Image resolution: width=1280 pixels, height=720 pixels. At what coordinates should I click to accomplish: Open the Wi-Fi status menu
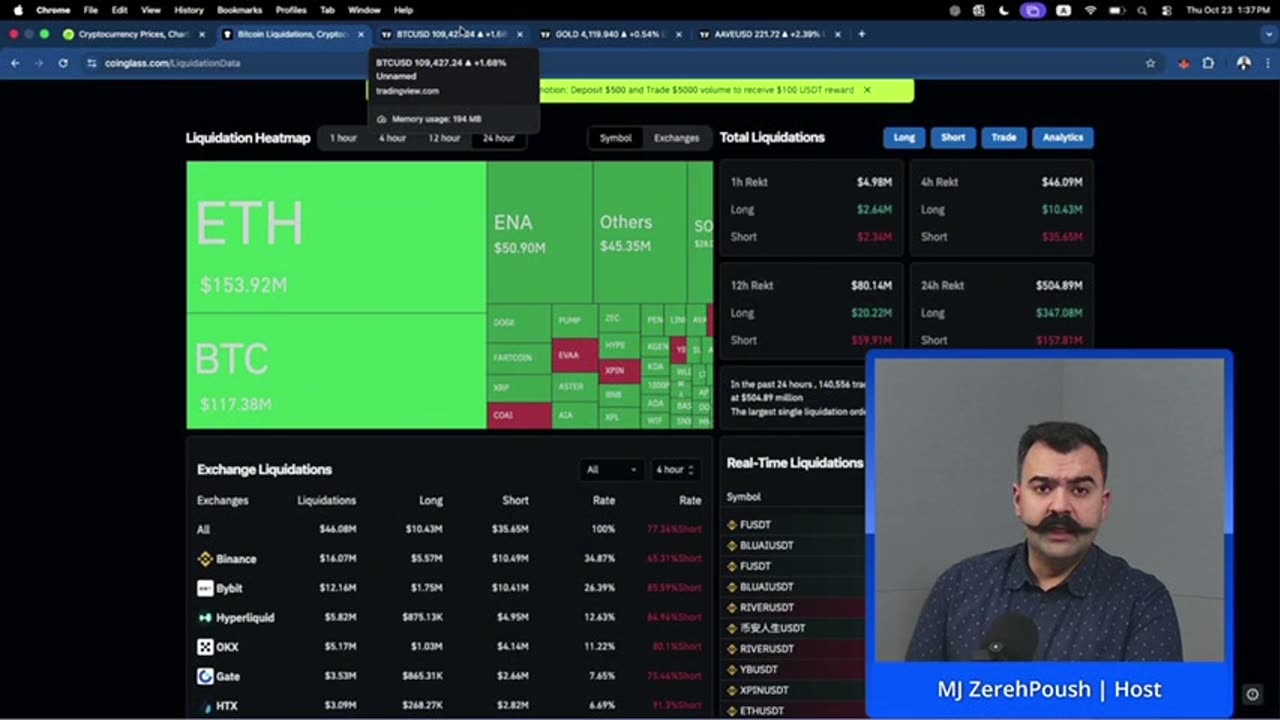click(1090, 10)
